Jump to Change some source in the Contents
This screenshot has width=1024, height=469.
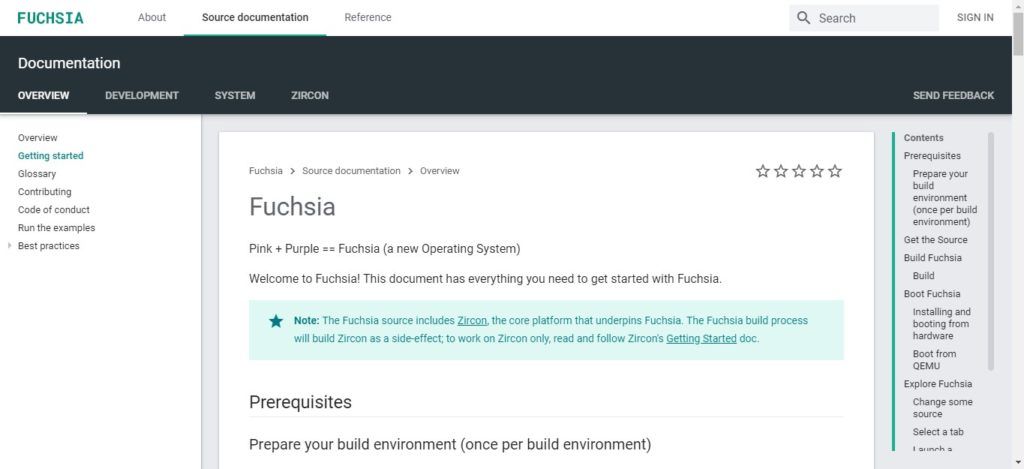tap(942, 408)
